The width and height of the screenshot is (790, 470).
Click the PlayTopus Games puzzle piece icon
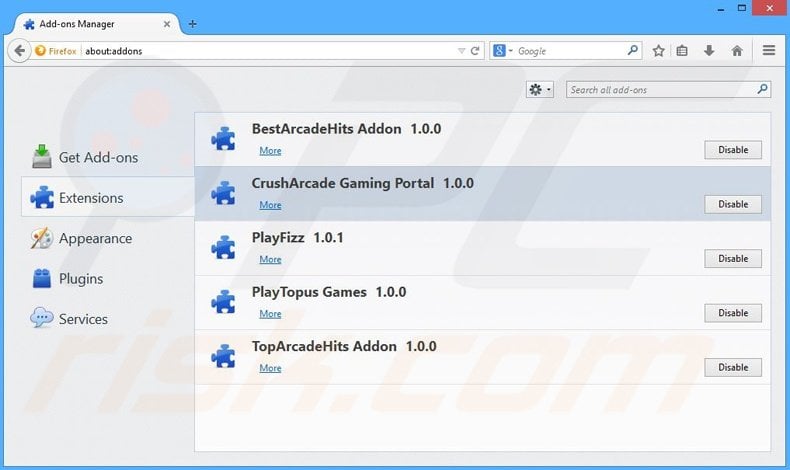click(223, 302)
